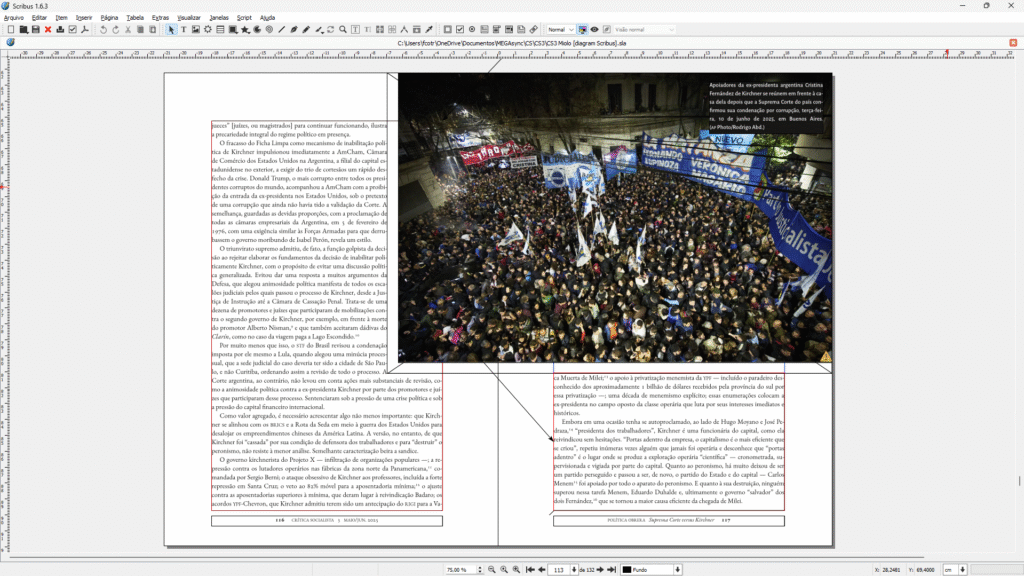The height and width of the screenshot is (576, 1024).
Task: Open the Normal image quality dropdown
Action: pyautogui.click(x=561, y=30)
